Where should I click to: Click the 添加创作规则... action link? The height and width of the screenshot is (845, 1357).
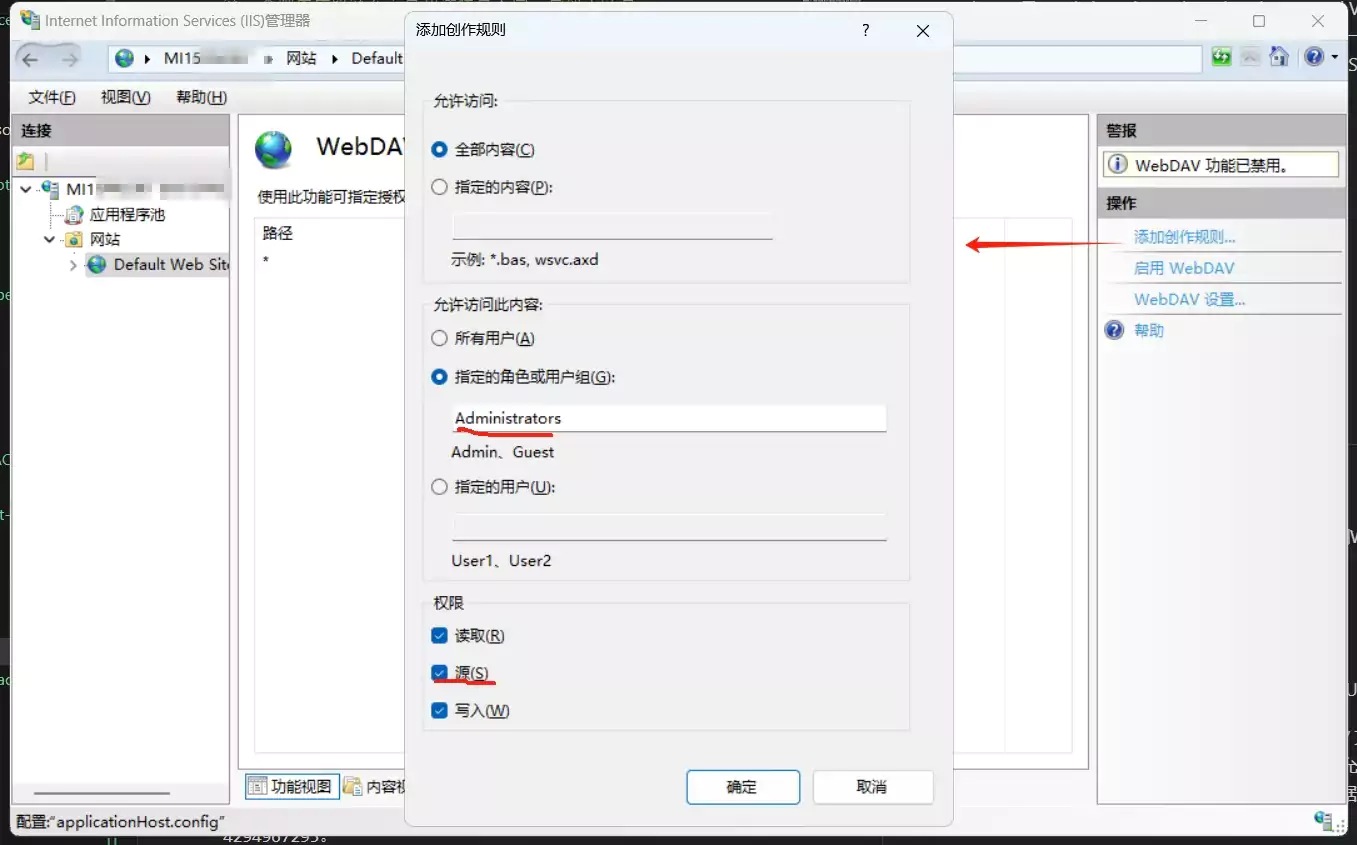coord(1184,237)
